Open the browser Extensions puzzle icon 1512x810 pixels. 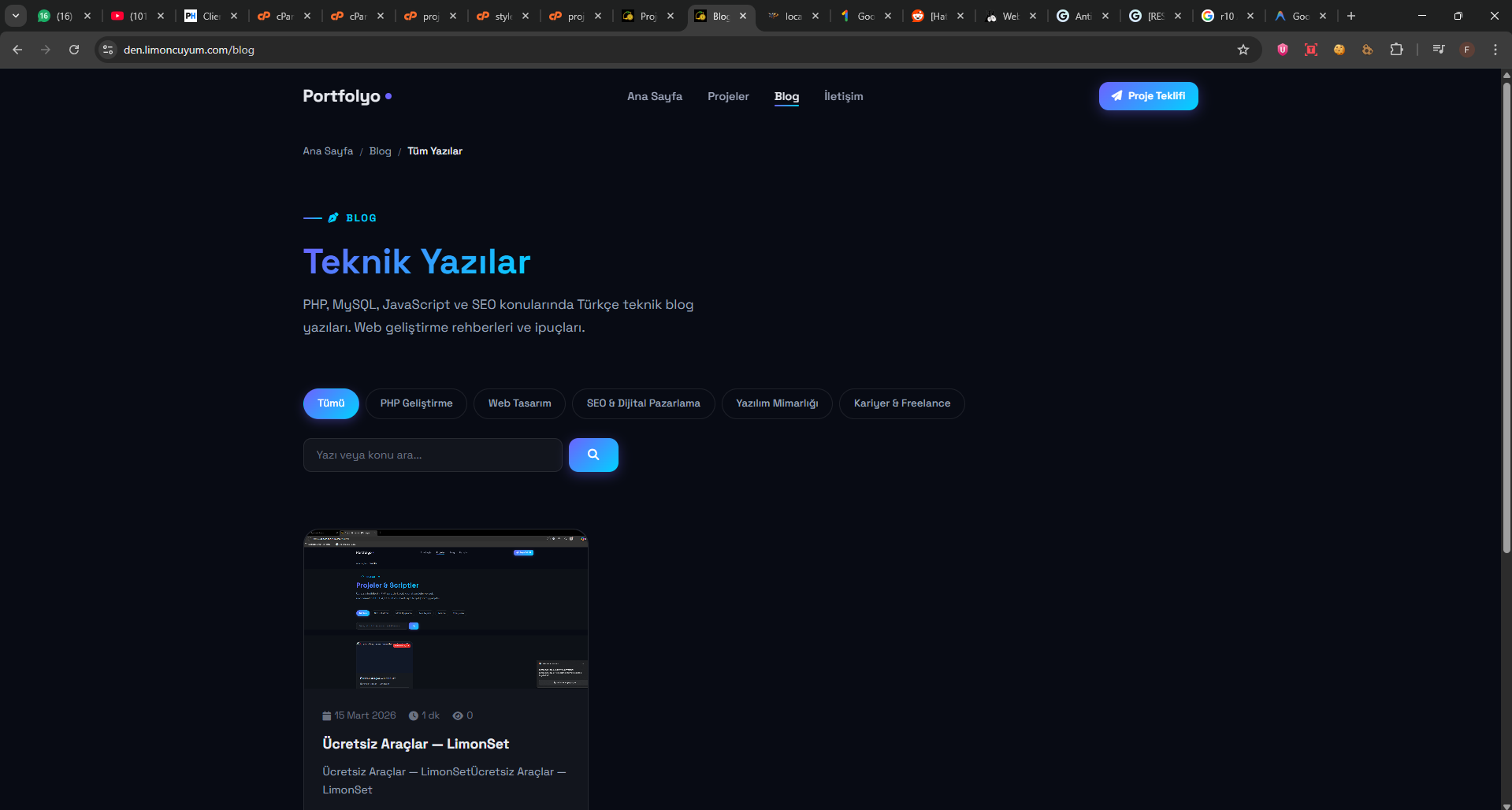pos(1396,50)
